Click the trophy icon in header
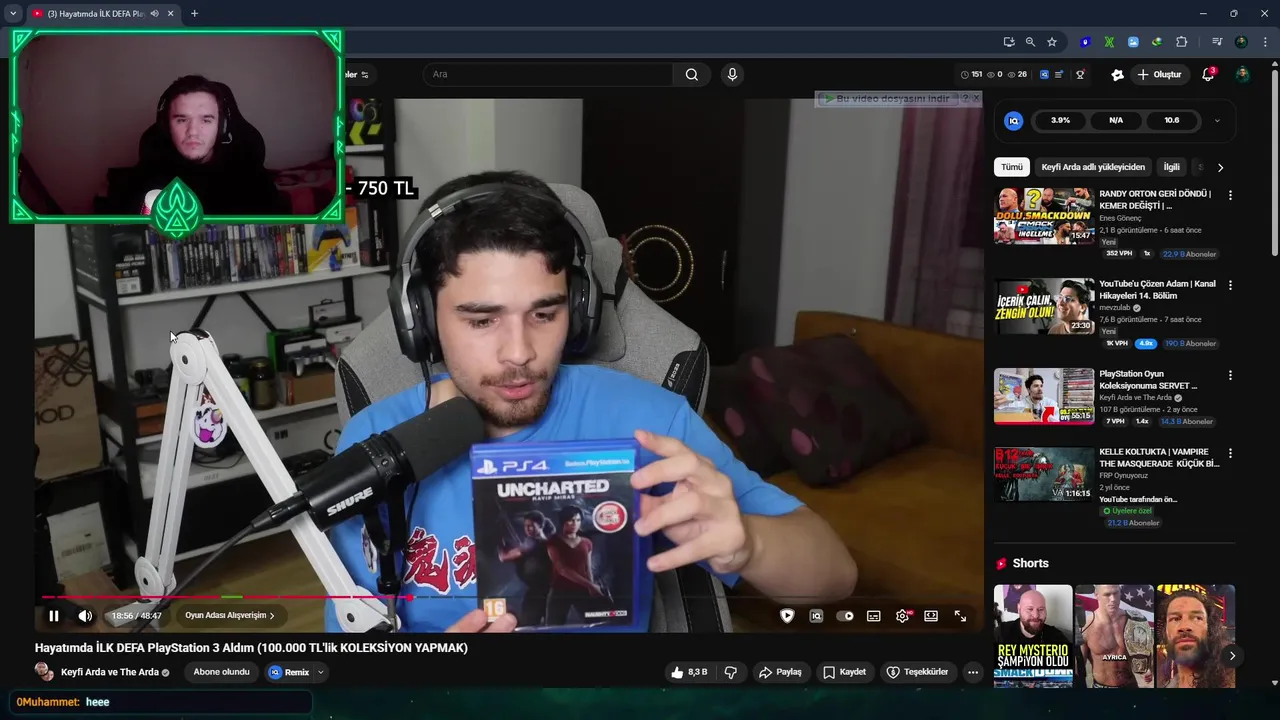Screen dimensions: 1280x720 (x=1080, y=74)
